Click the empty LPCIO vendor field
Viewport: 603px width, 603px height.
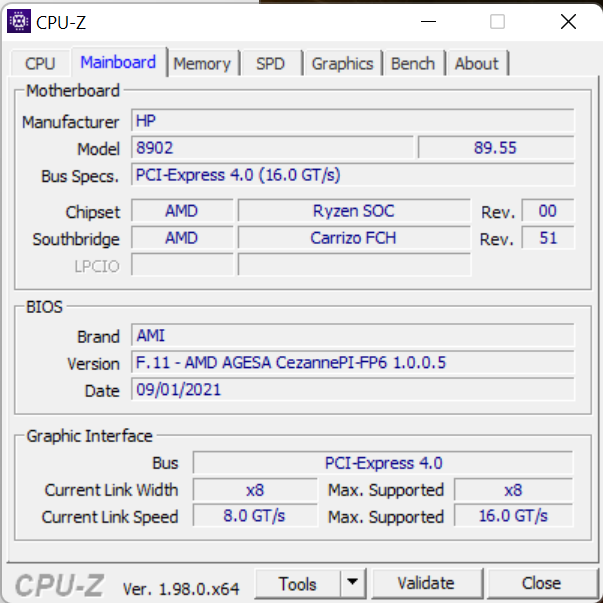pyautogui.click(x=182, y=265)
